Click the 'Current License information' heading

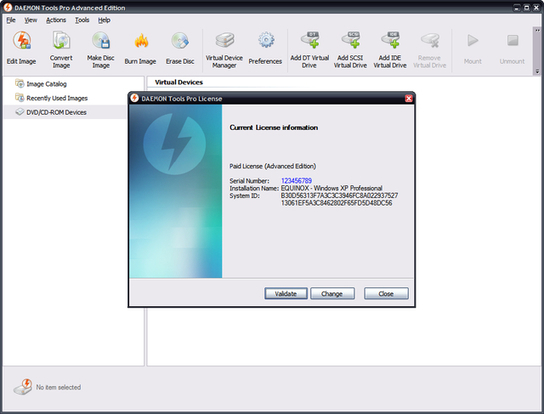[273, 127]
